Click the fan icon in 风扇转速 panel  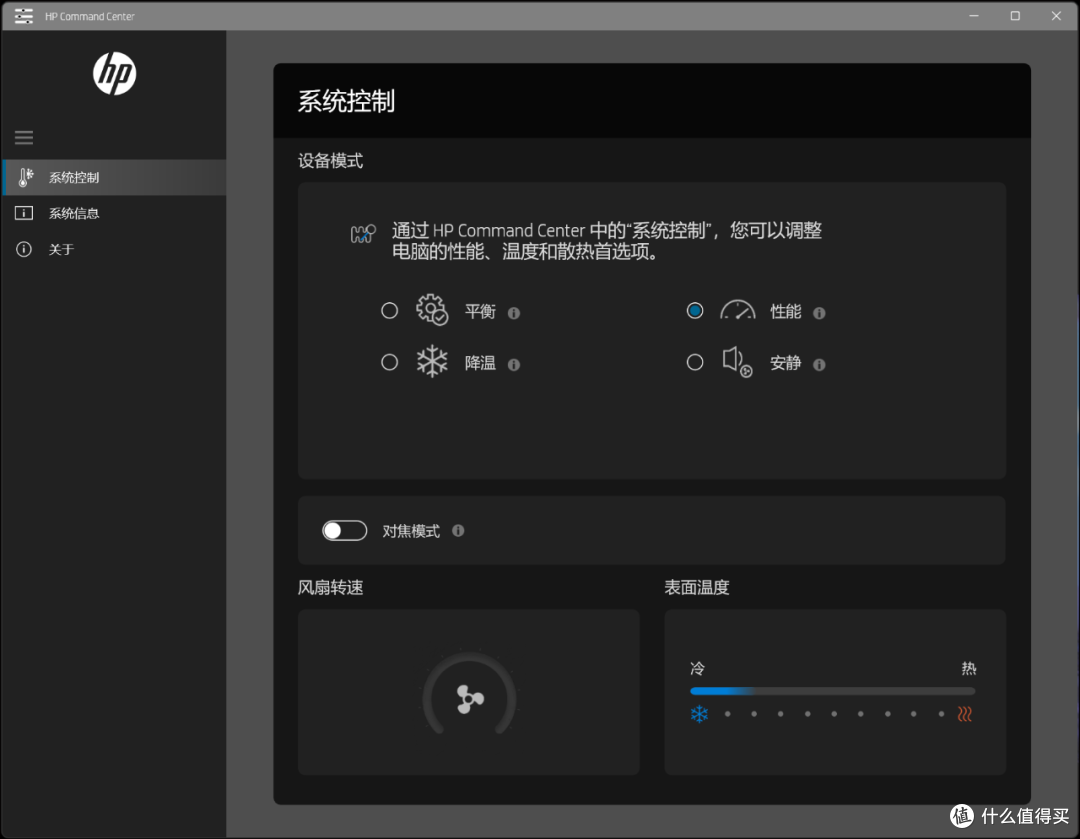click(x=470, y=698)
